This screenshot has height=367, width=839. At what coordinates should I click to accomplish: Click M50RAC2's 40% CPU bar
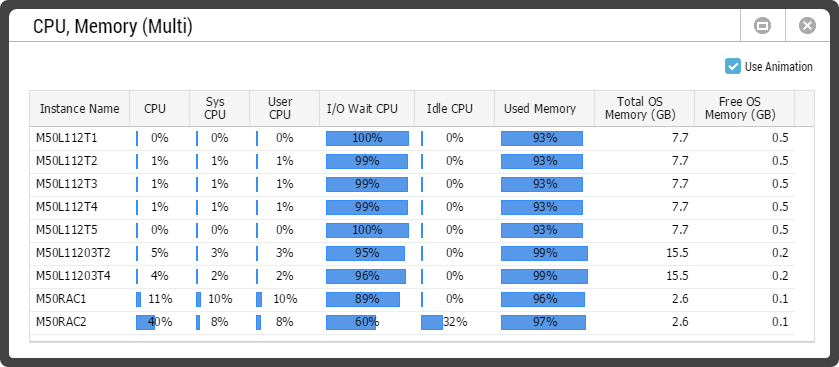(146, 323)
